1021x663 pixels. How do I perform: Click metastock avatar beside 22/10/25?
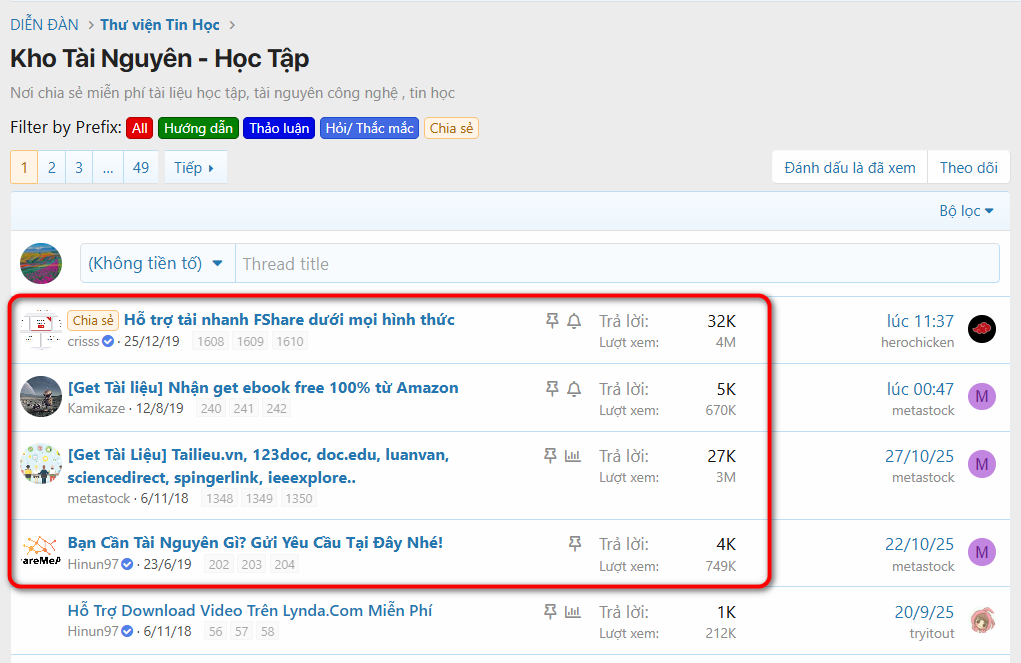[x=982, y=552]
